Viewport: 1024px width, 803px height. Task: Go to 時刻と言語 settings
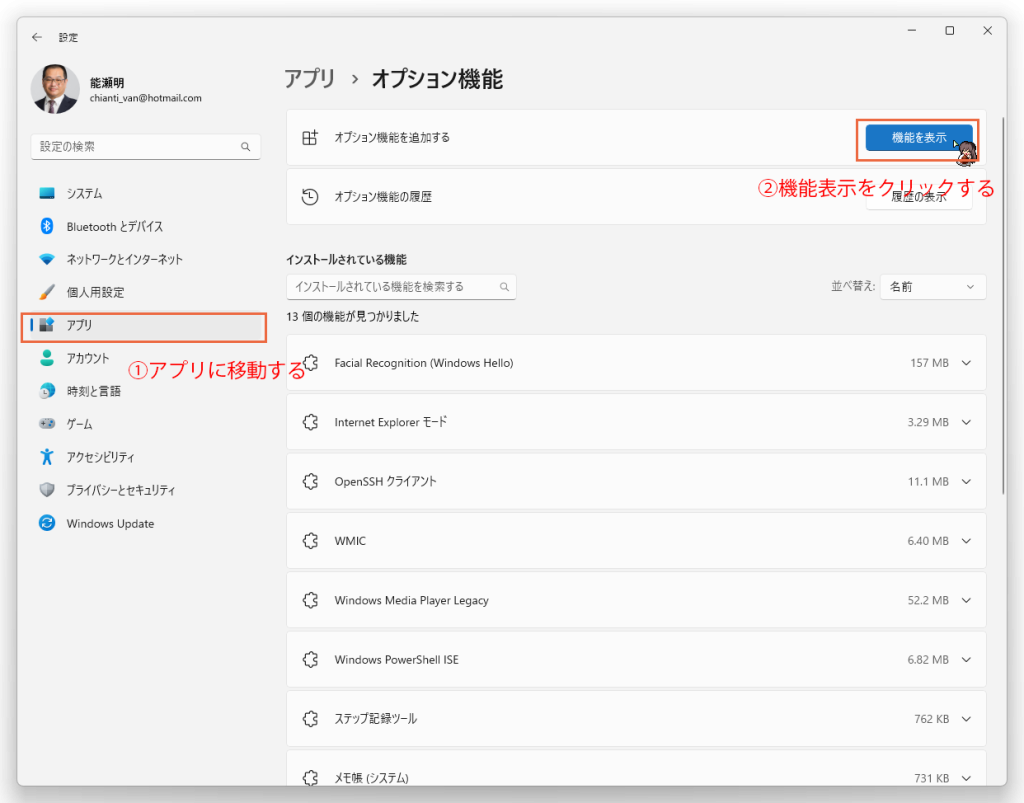[x=93, y=391]
